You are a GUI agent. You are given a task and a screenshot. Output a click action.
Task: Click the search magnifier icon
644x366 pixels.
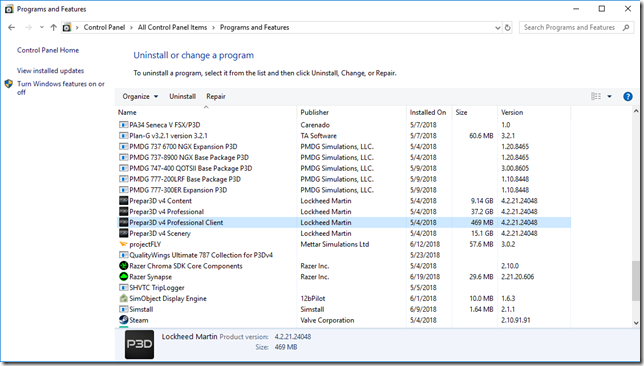626,28
